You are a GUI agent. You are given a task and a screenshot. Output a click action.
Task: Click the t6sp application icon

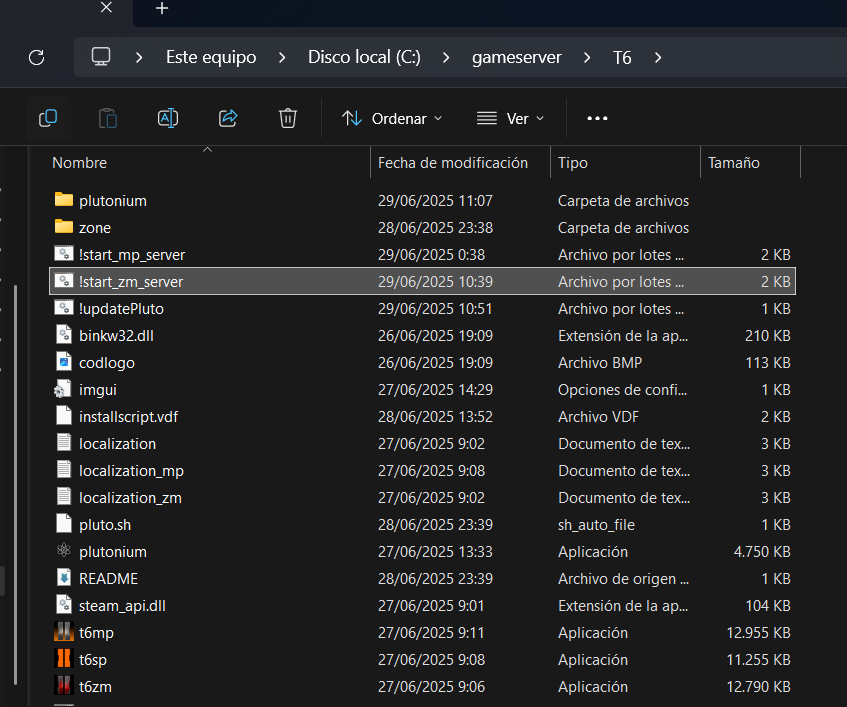pos(64,659)
